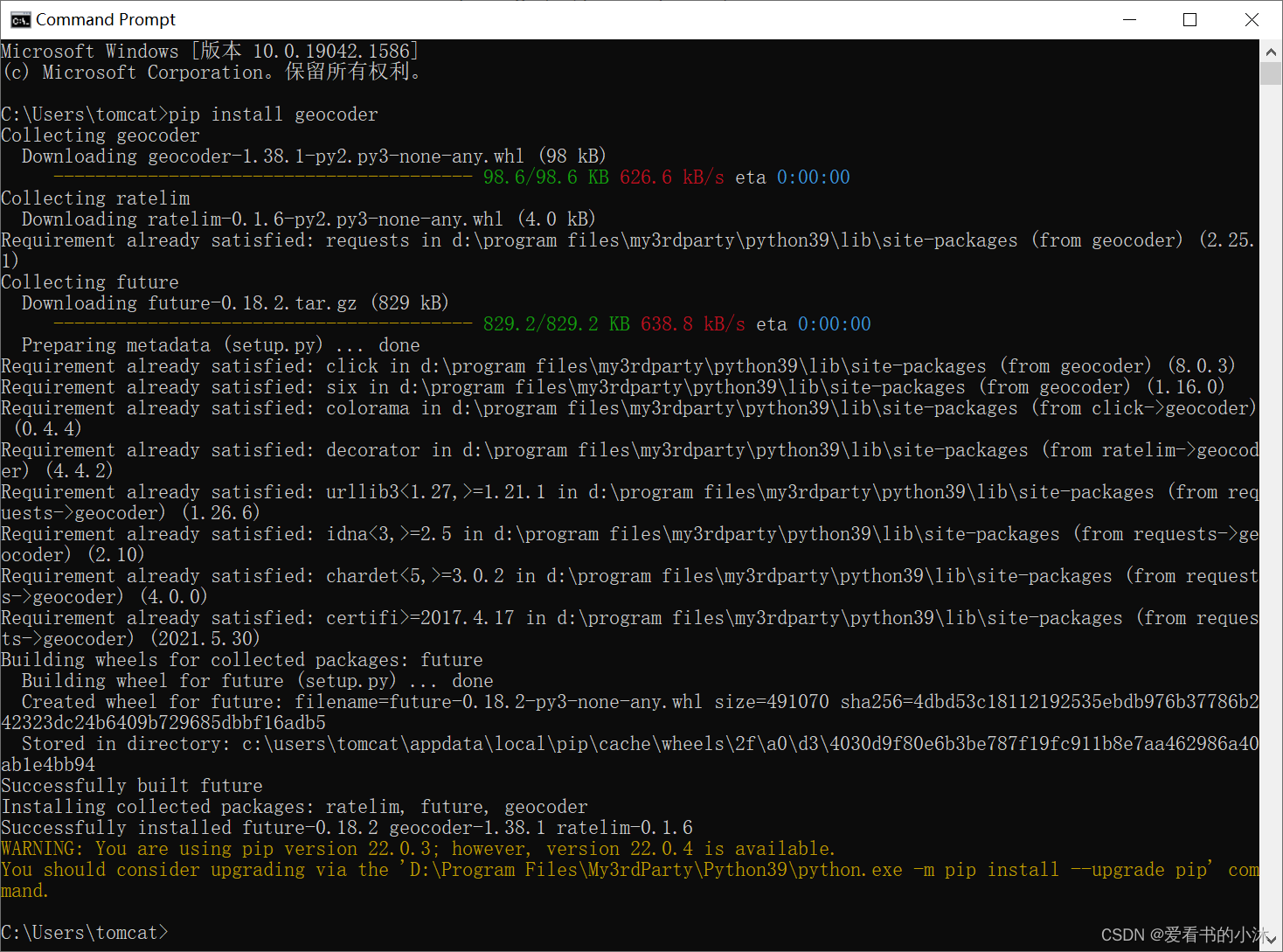Click the 'Preparing metadata (setup.py) ... done' line

[221, 345]
